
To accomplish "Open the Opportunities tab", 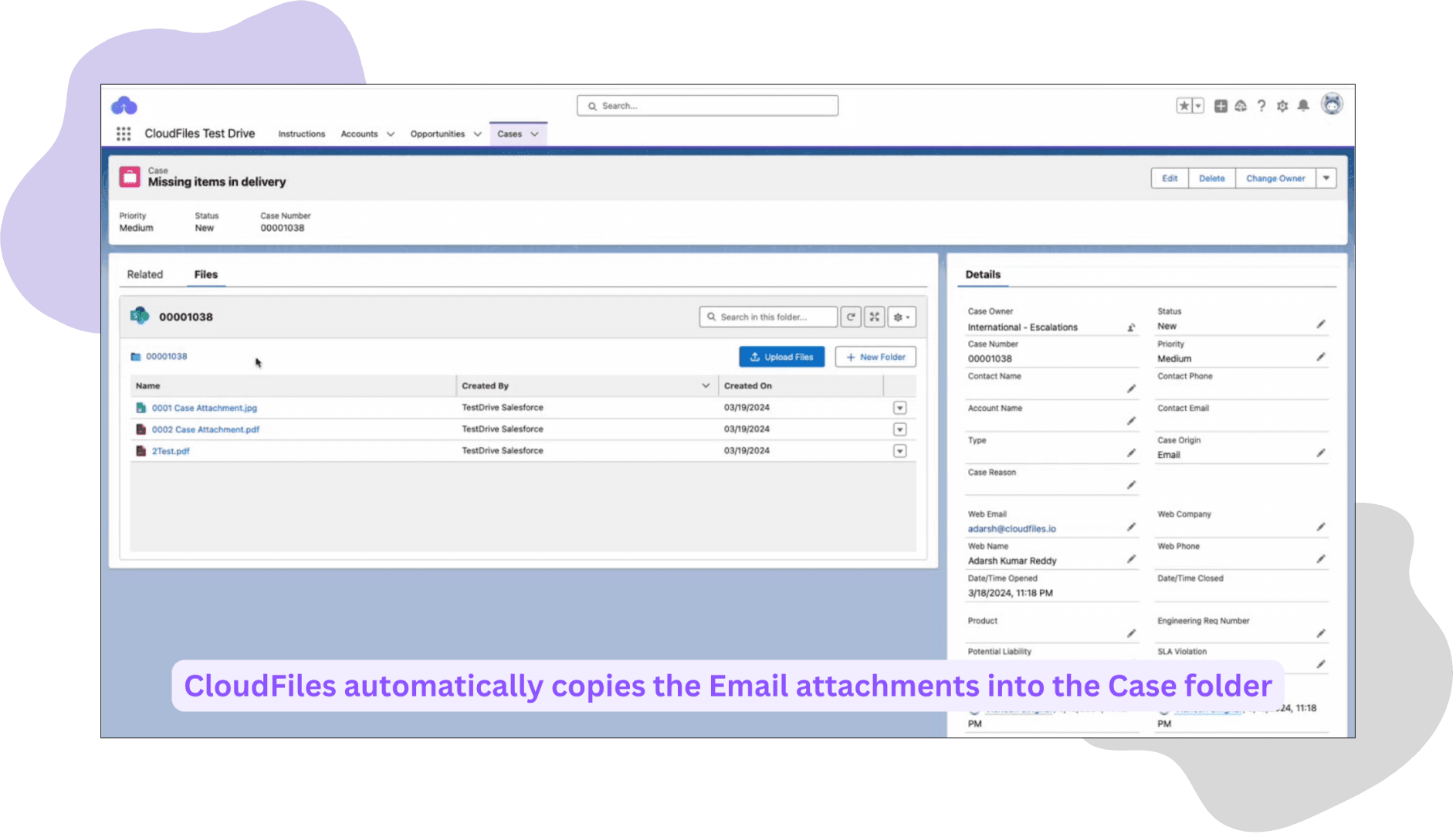I will [438, 134].
